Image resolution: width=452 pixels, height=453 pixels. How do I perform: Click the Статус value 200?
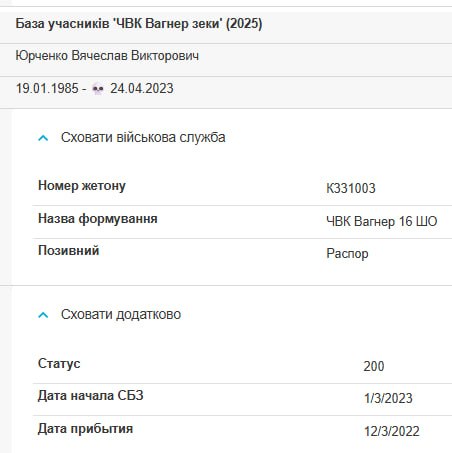pyautogui.click(x=374, y=366)
